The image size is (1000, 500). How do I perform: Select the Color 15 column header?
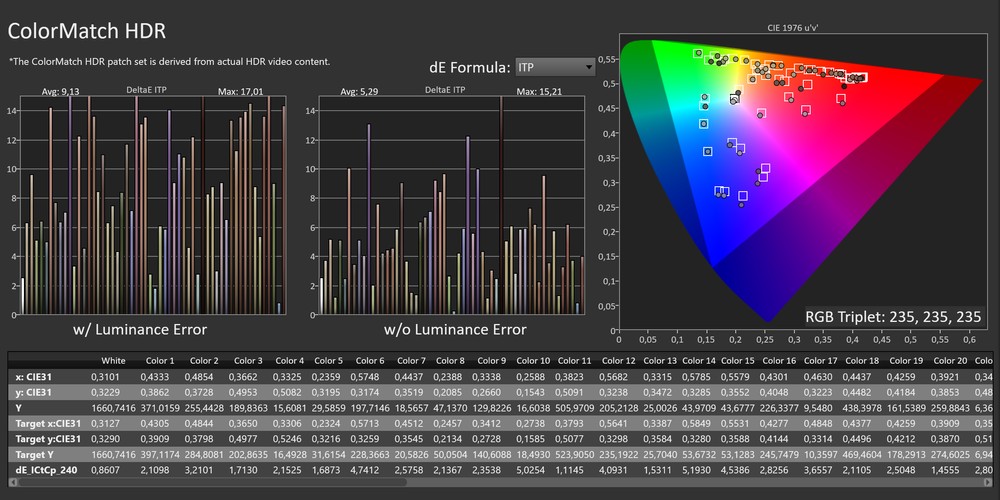point(737,361)
